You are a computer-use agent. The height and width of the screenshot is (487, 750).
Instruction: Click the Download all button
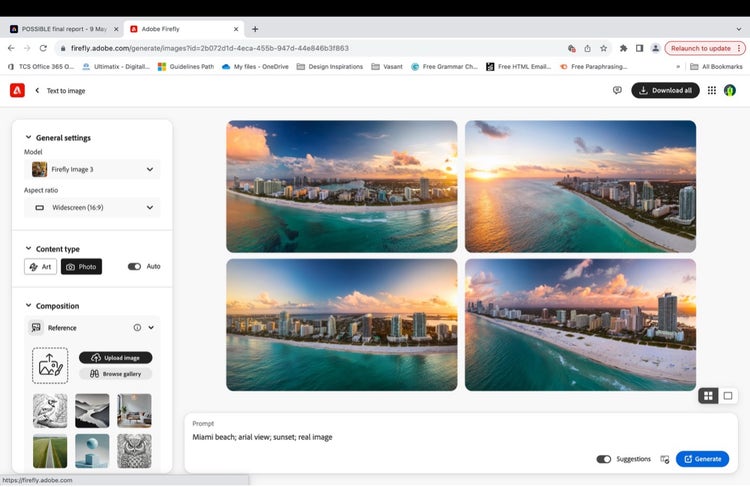(x=665, y=90)
